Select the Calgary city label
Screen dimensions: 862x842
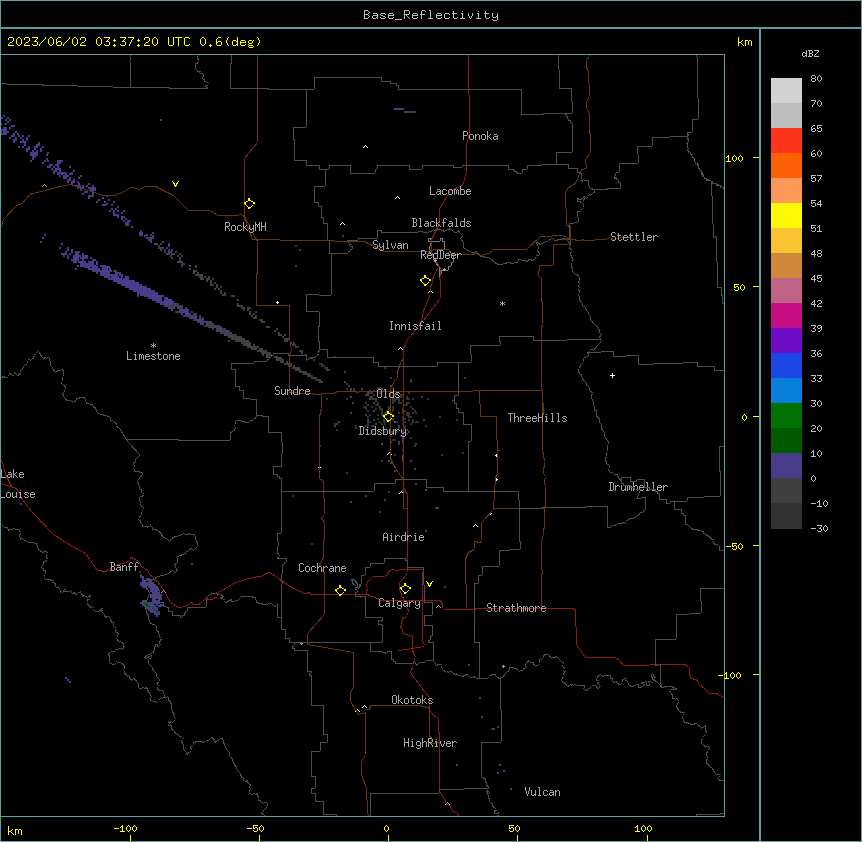399,603
